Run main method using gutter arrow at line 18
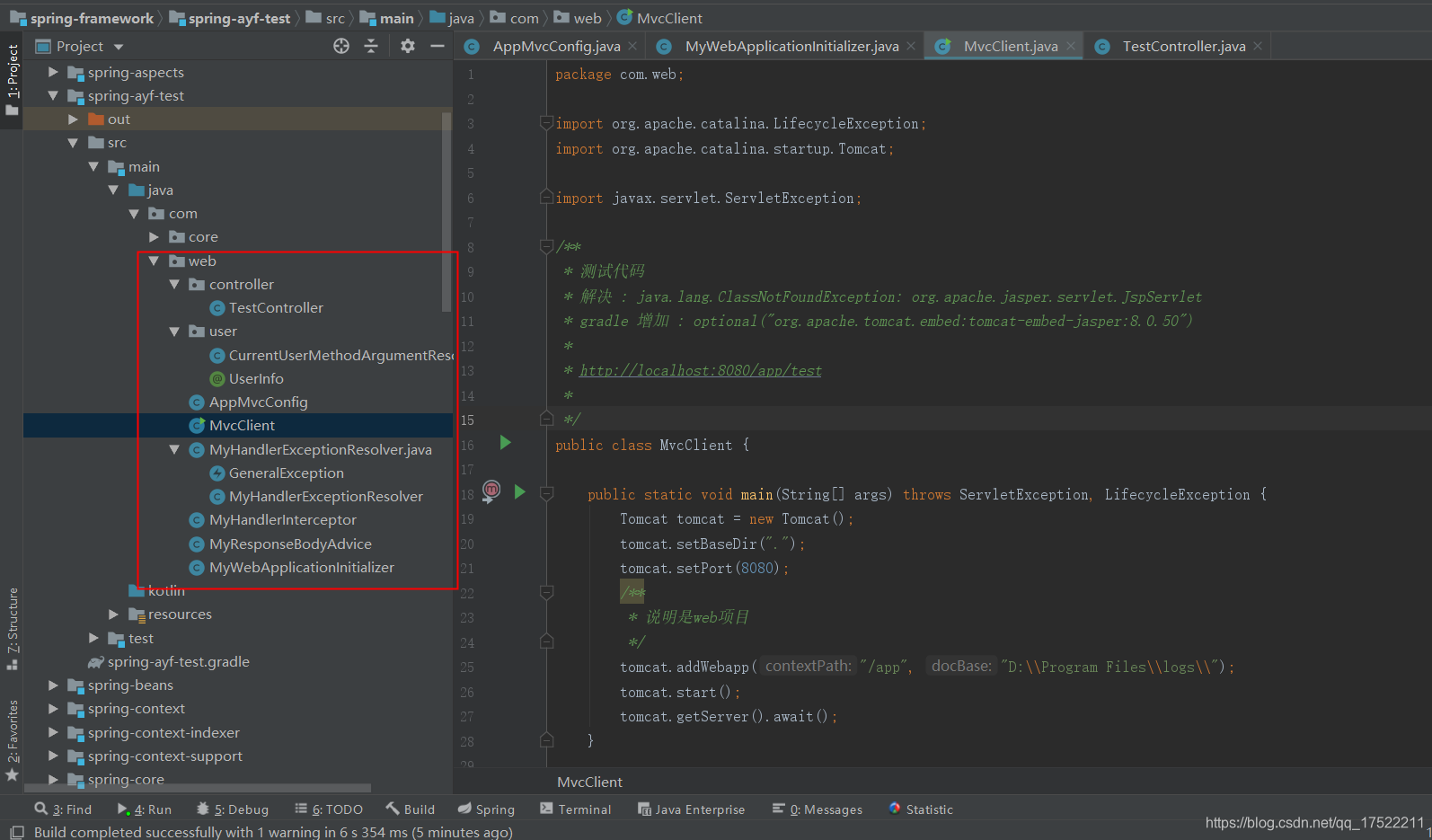Viewport: 1432px width, 840px height. (519, 491)
